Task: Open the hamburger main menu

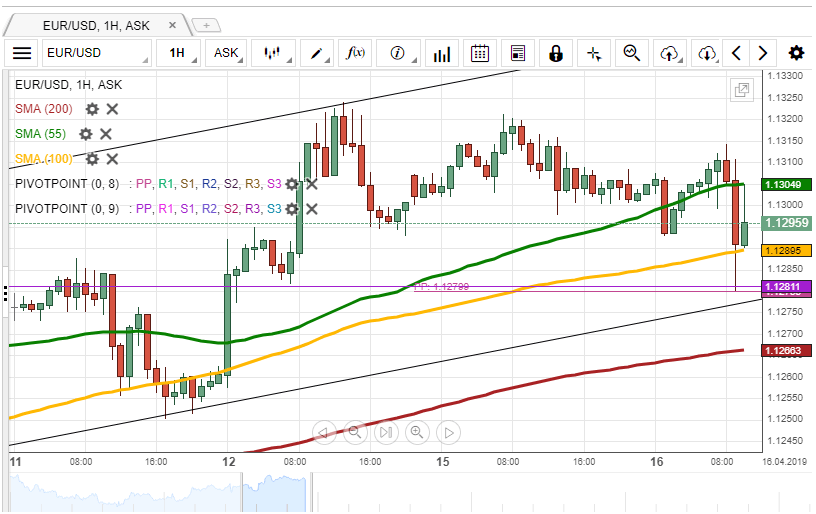Action: (22, 53)
